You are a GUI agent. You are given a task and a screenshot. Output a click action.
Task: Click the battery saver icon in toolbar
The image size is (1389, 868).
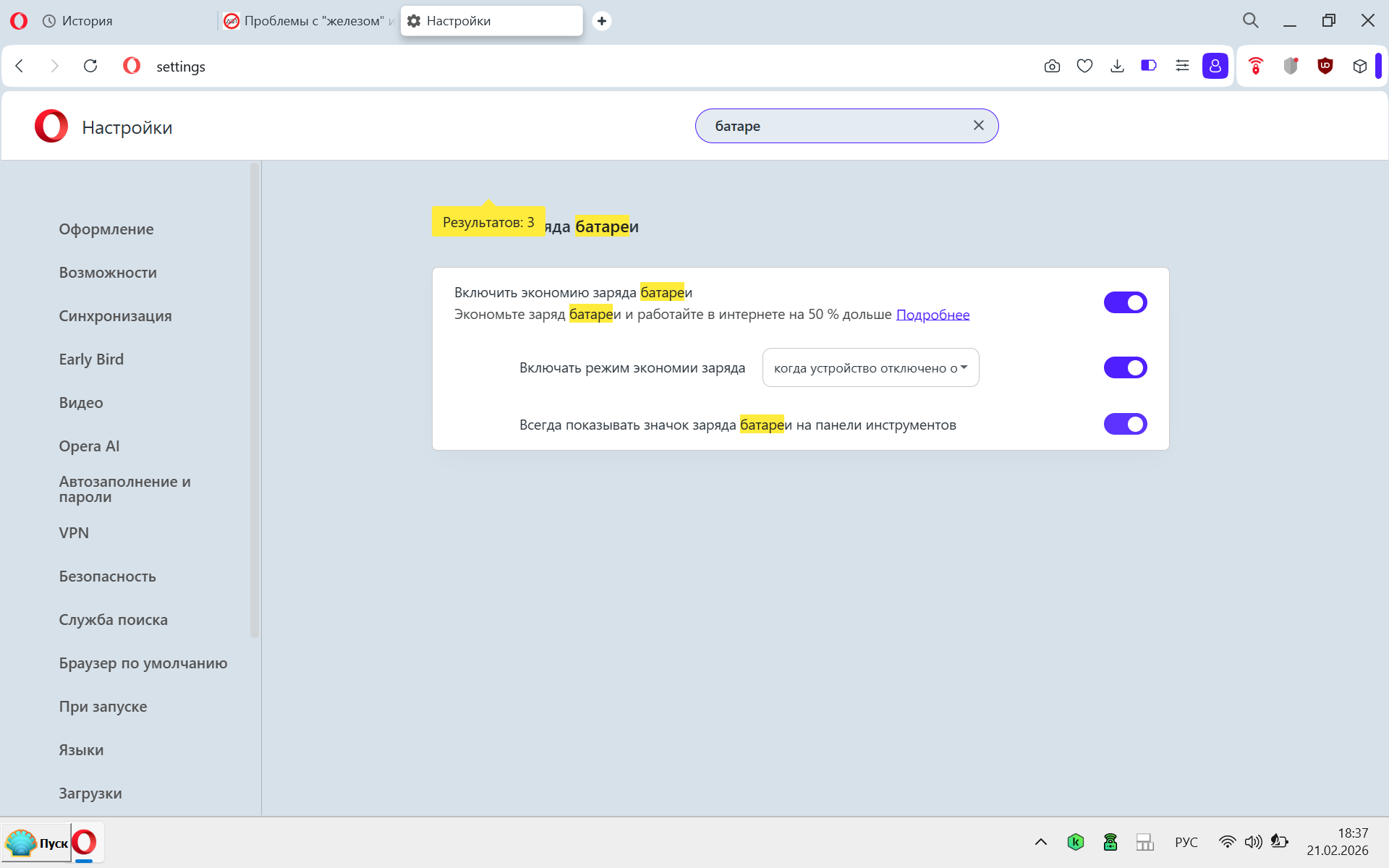1149,66
